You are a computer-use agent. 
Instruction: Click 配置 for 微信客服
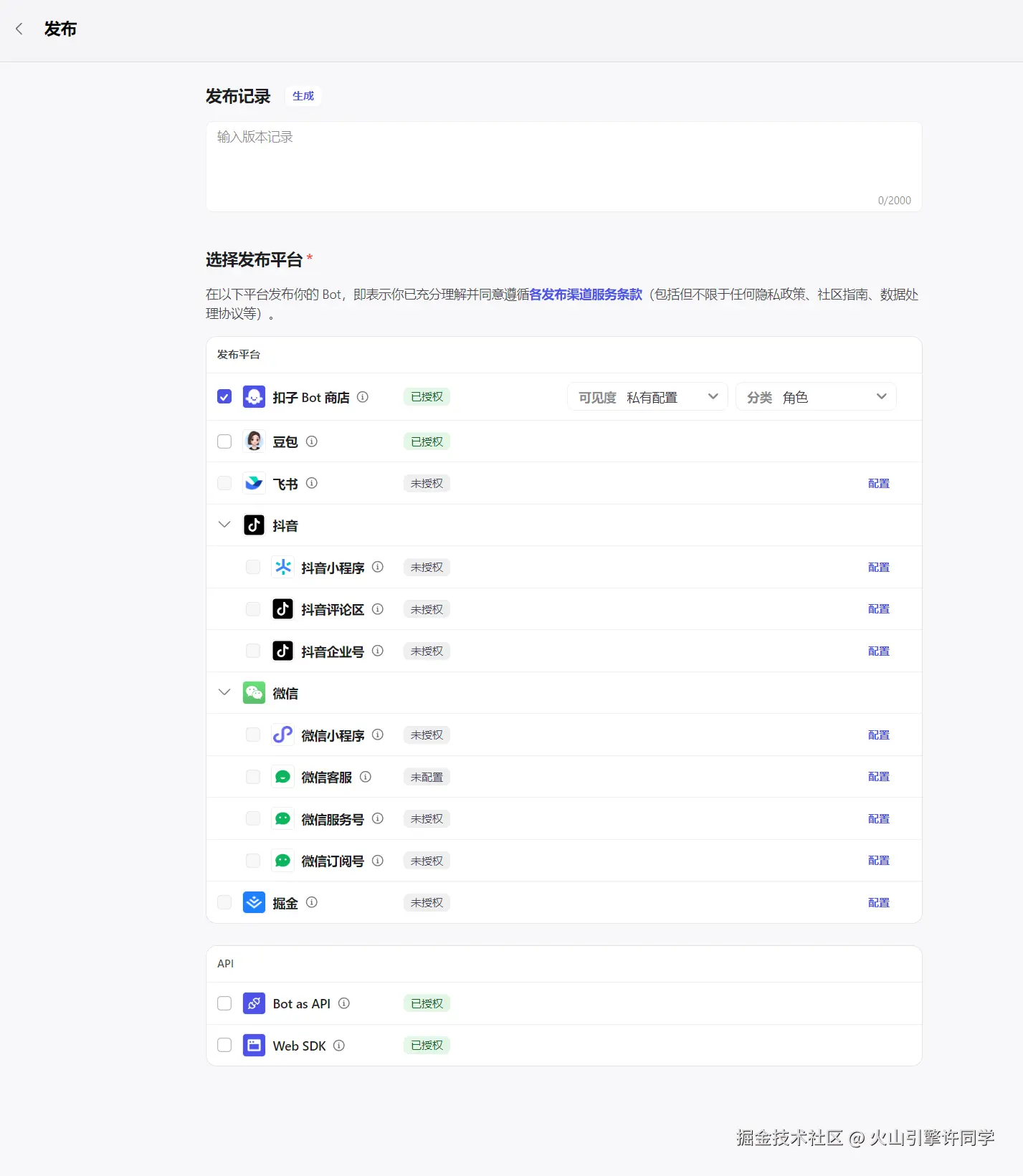tap(878, 777)
